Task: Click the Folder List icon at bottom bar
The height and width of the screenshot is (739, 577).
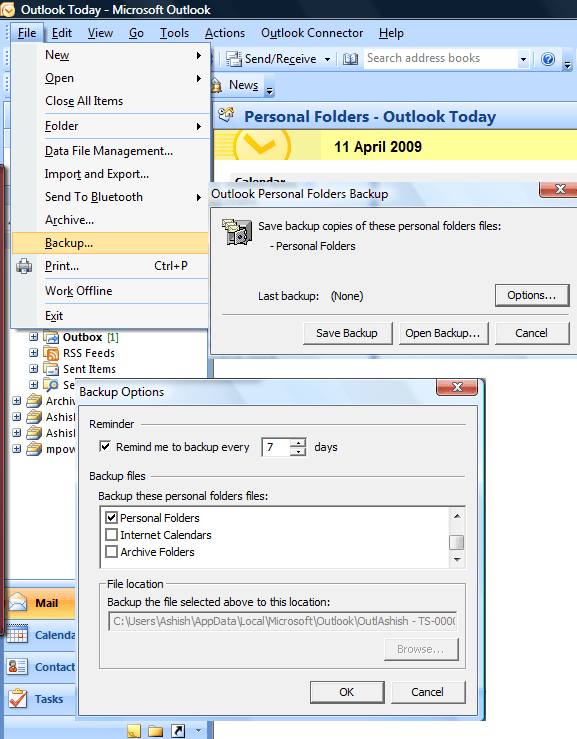Action: (156, 731)
